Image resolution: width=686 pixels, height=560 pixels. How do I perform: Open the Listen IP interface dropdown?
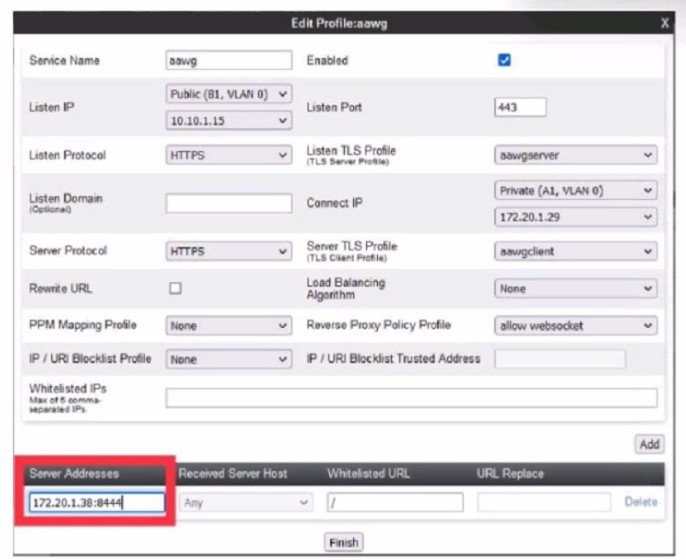(229, 94)
